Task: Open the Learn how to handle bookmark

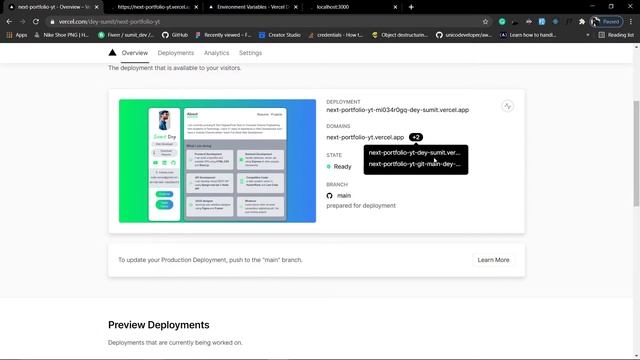Action: pyautogui.click(x=528, y=35)
